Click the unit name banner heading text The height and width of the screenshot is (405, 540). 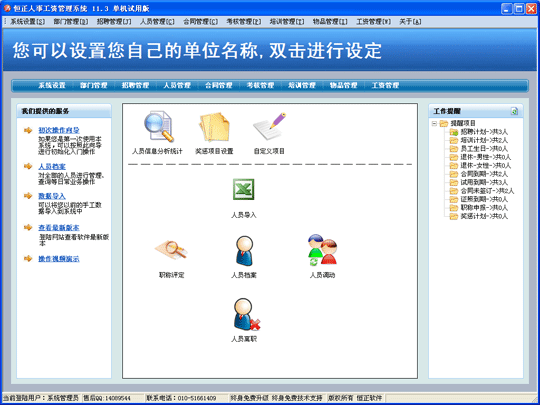coord(197,51)
